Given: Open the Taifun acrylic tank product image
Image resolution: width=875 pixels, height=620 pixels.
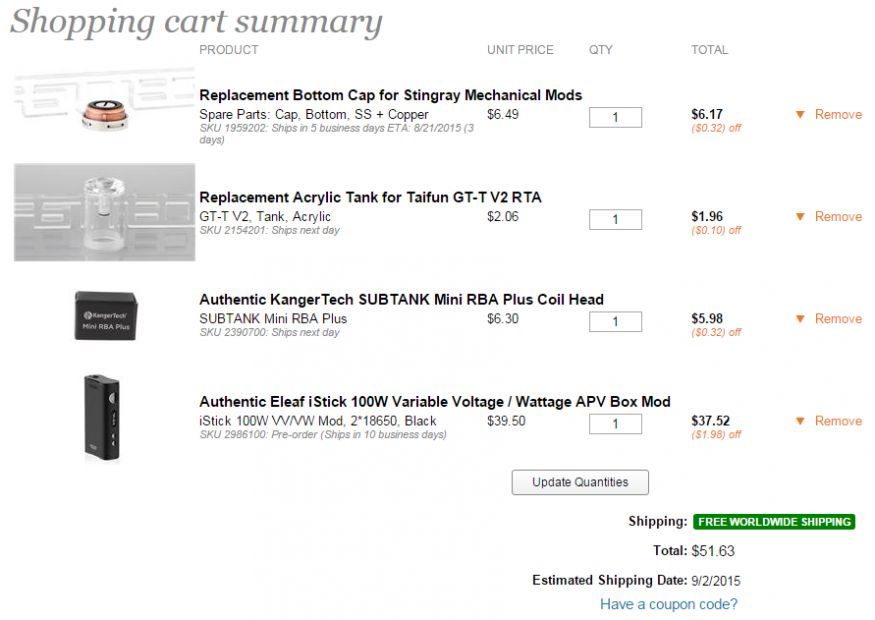Looking at the screenshot, I should coord(104,212).
